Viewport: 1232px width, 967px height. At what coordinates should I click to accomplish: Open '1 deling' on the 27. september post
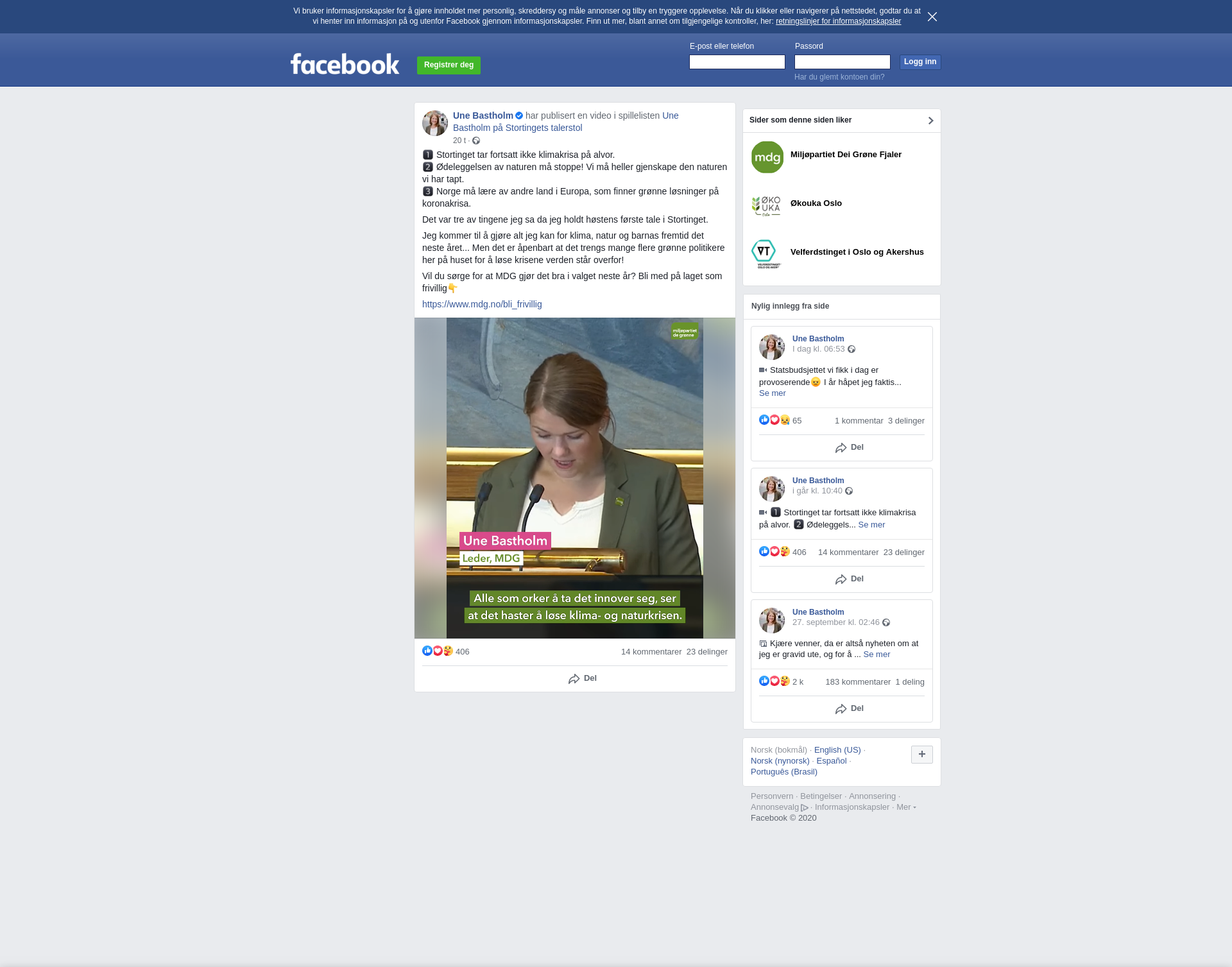[x=910, y=682]
